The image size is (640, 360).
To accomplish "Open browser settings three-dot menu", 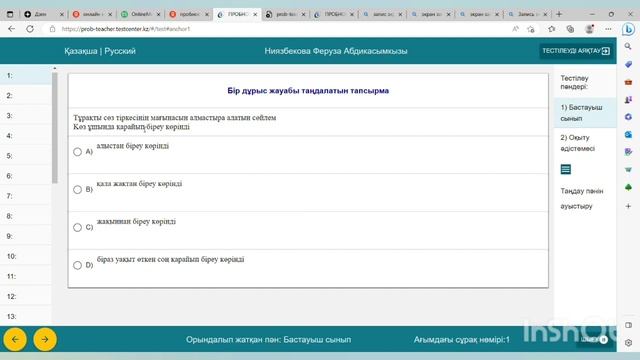I will pyautogui.click(x=608, y=29).
